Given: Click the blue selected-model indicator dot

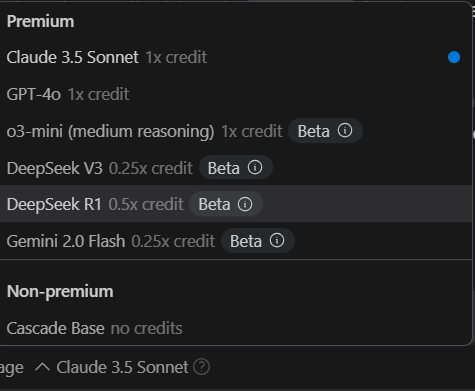Looking at the screenshot, I should click(x=454, y=57).
